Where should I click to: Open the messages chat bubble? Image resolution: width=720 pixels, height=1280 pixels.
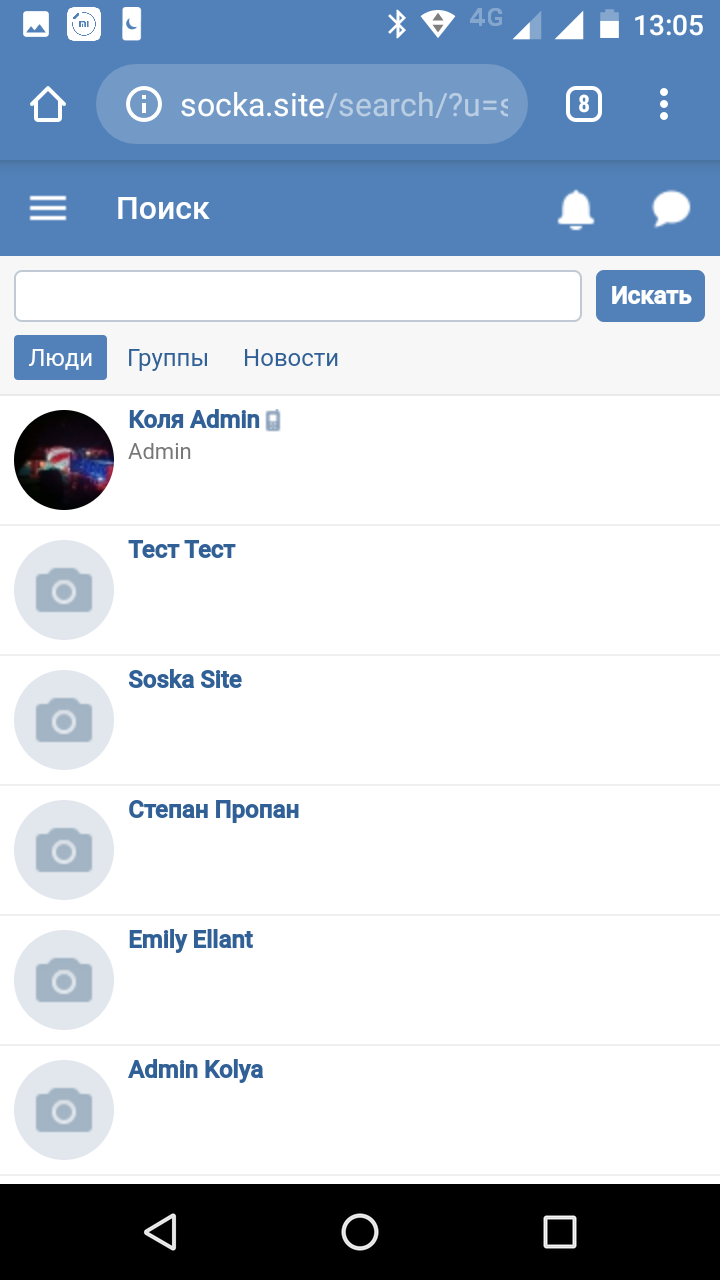pyautogui.click(x=671, y=209)
